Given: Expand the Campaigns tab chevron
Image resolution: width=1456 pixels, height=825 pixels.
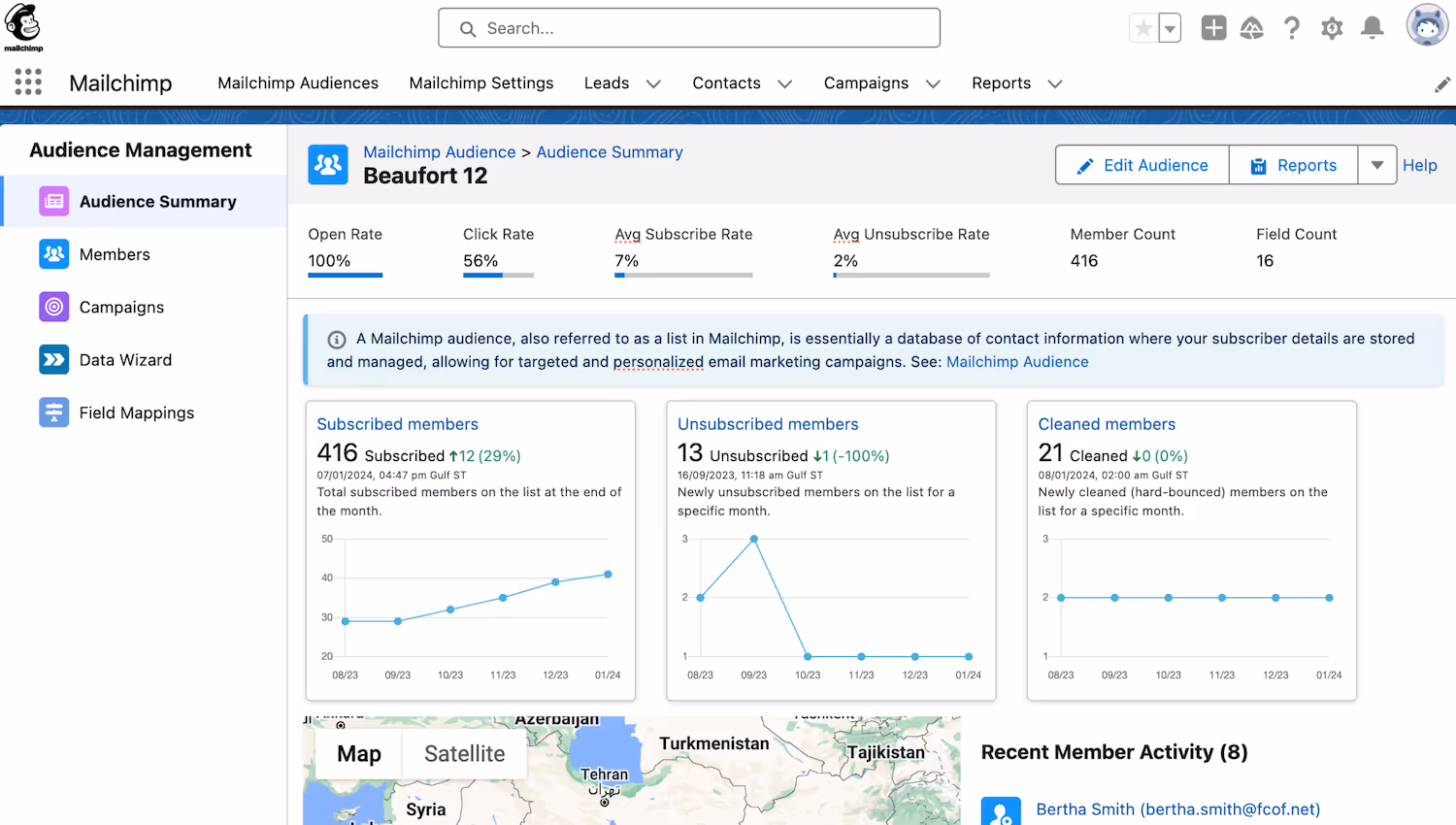Looking at the screenshot, I should (933, 84).
